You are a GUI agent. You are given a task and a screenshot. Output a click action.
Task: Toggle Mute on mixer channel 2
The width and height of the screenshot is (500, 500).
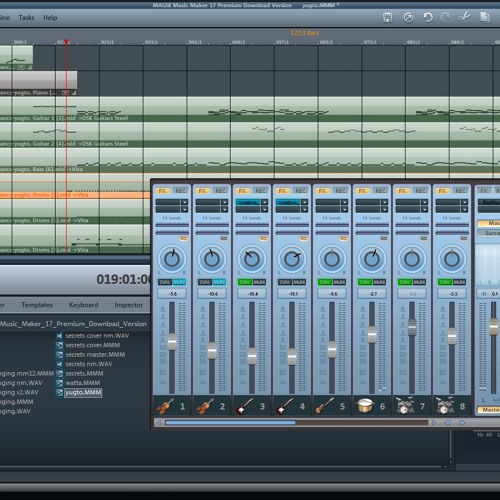point(219,282)
